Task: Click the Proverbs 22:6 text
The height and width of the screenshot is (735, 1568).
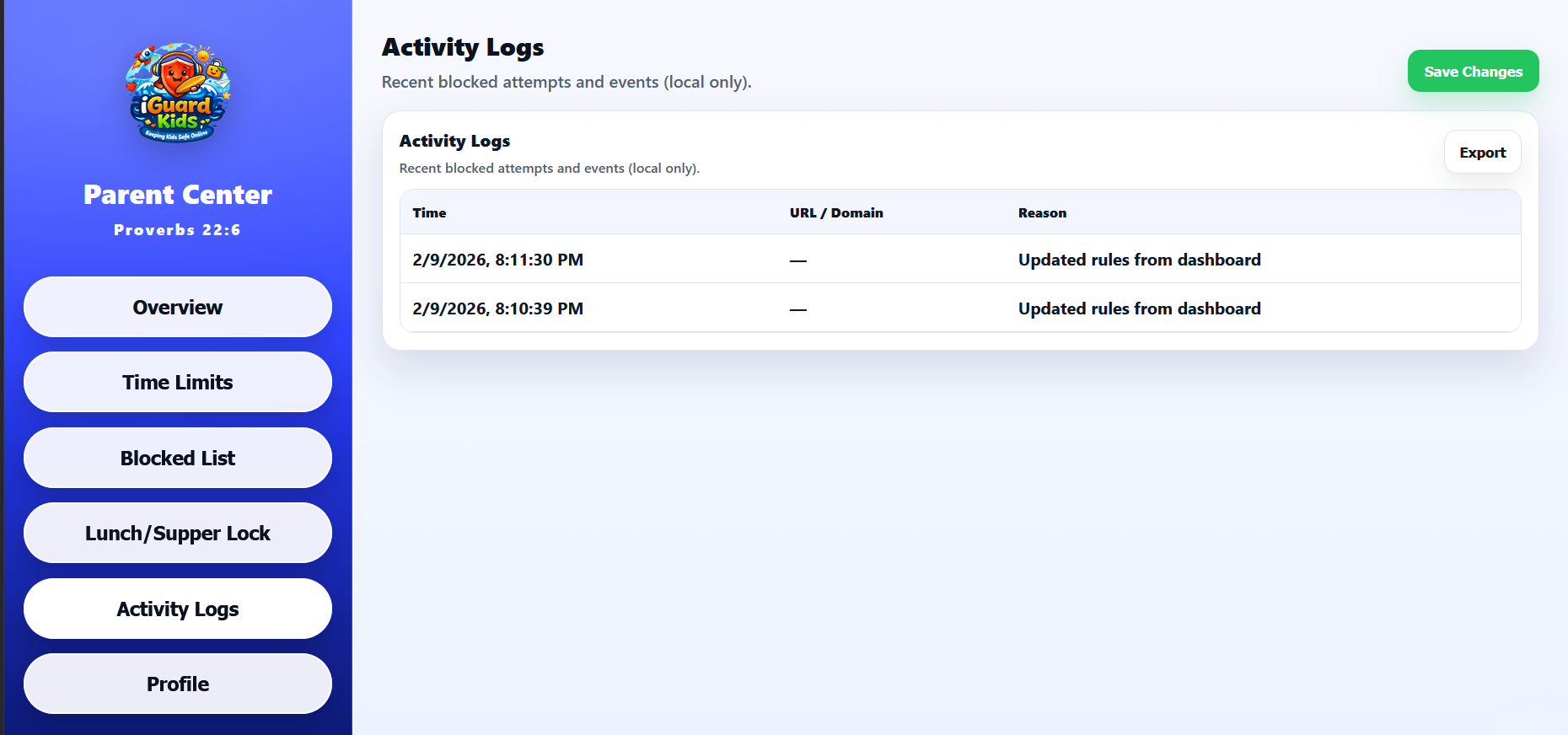Action: tap(178, 229)
